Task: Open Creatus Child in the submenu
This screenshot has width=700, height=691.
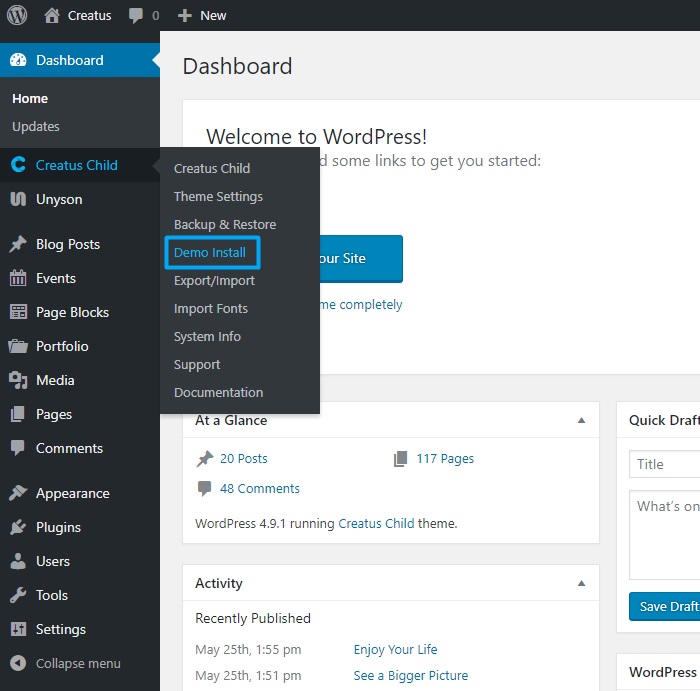Action: [212, 168]
